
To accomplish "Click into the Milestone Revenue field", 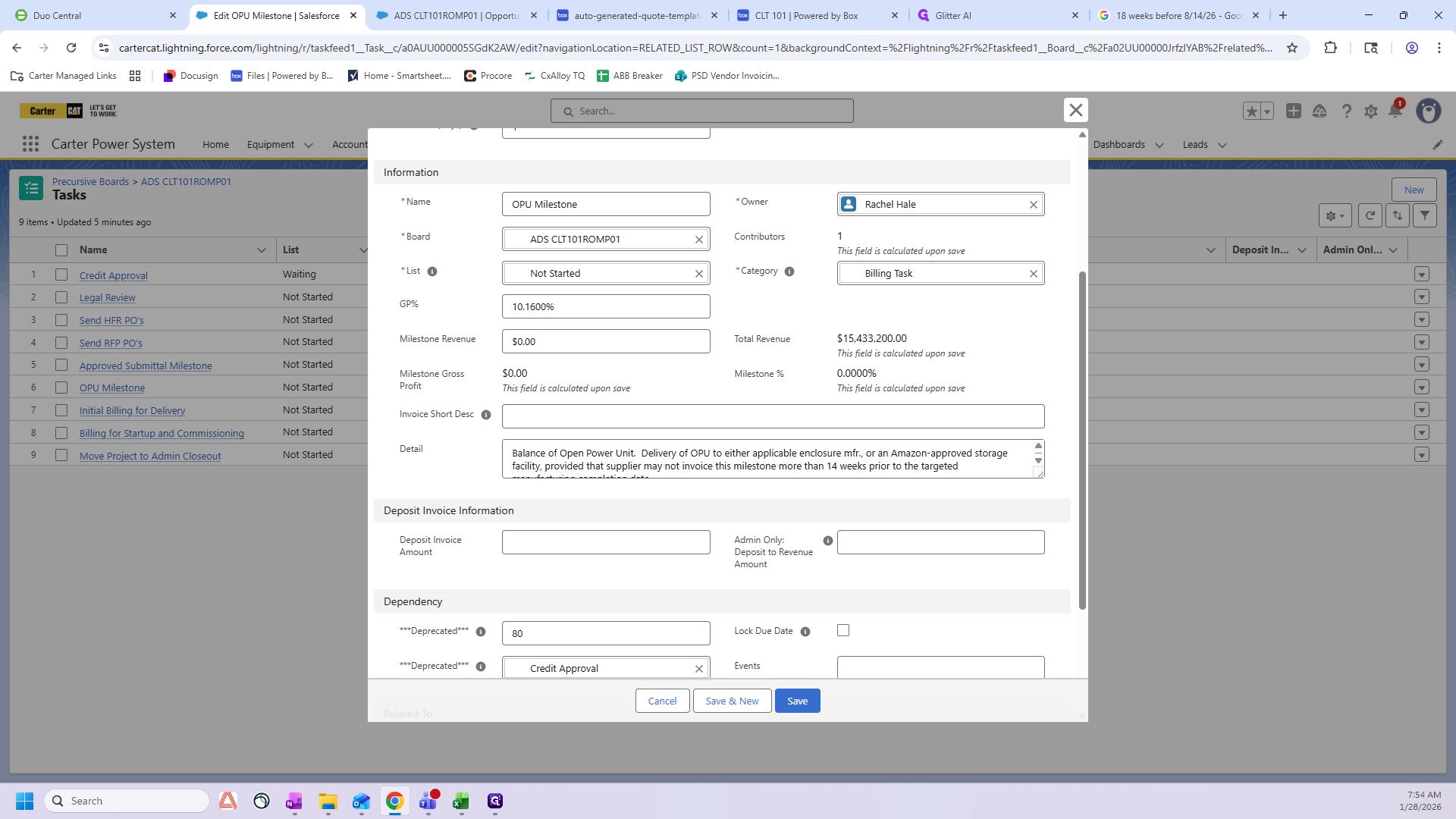I will pos(605,341).
